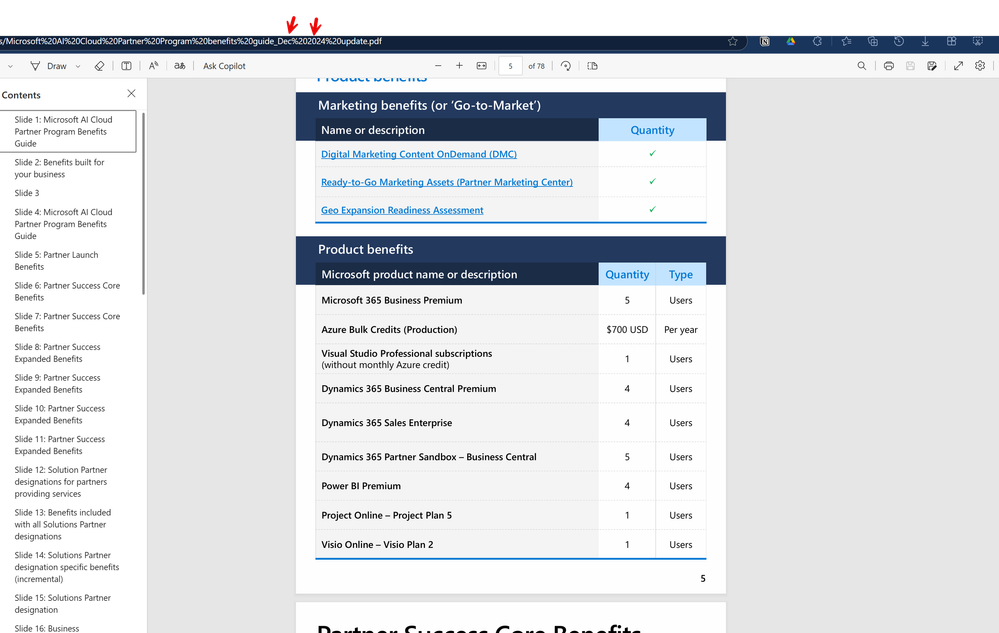
Task: Zoom in on the PDF page
Action: [459, 66]
